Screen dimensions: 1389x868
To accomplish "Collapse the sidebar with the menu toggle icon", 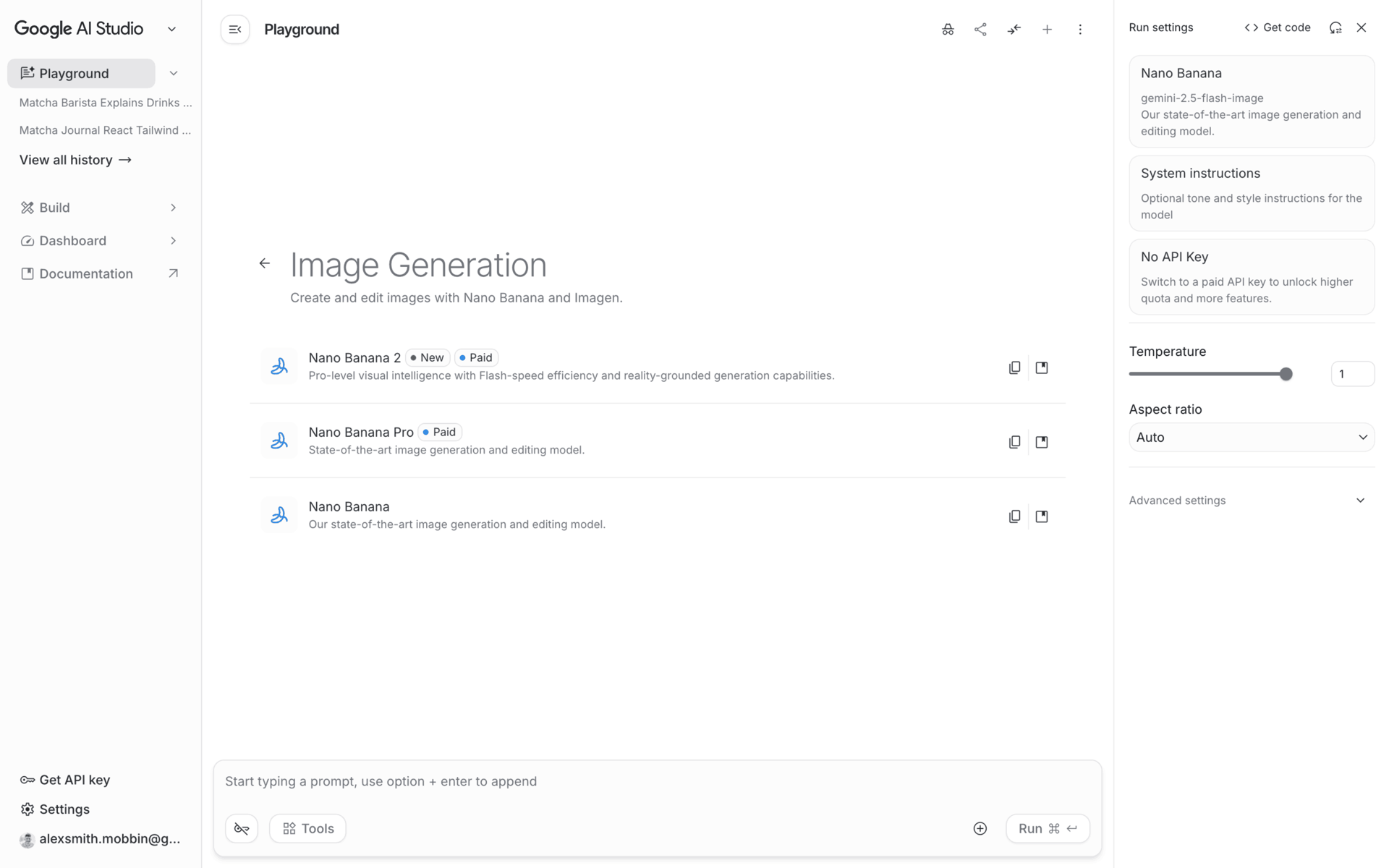I will (x=235, y=30).
